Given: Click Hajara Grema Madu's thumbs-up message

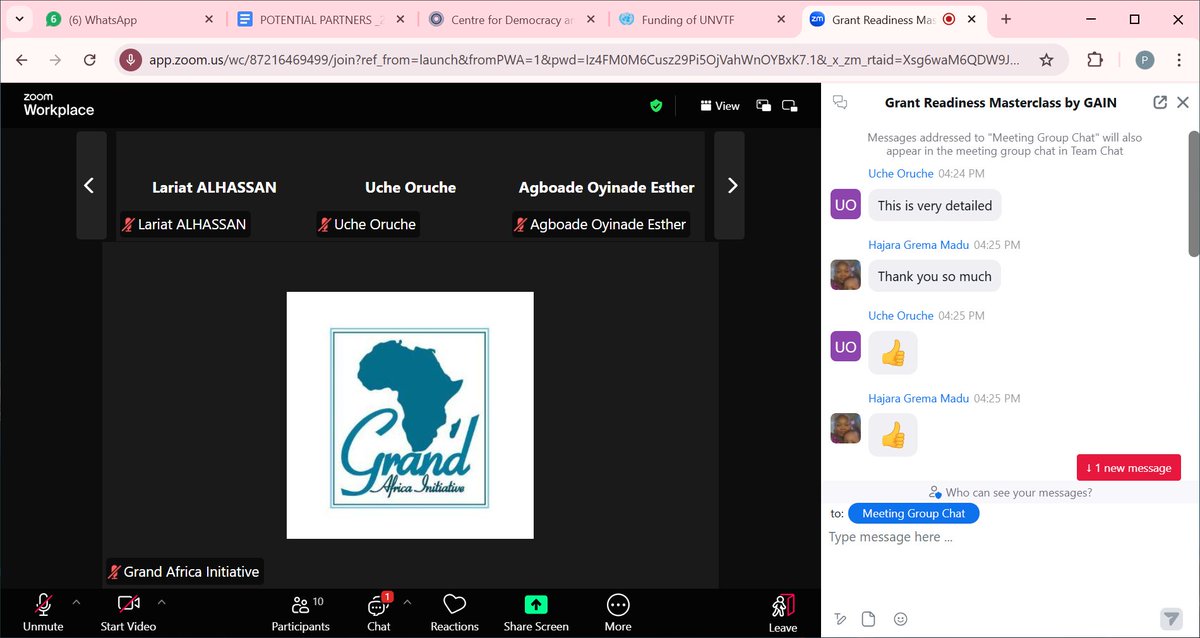Looking at the screenshot, I should [892, 435].
